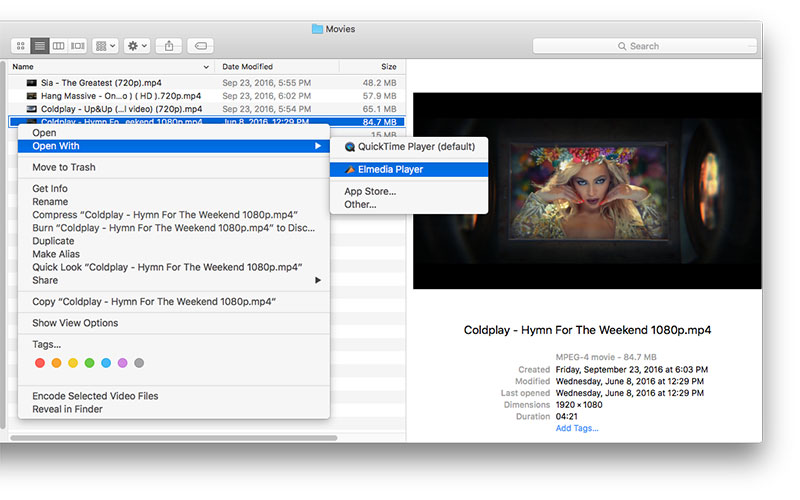Apply the gray tag color
This screenshot has width=800, height=500.
coord(139,363)
